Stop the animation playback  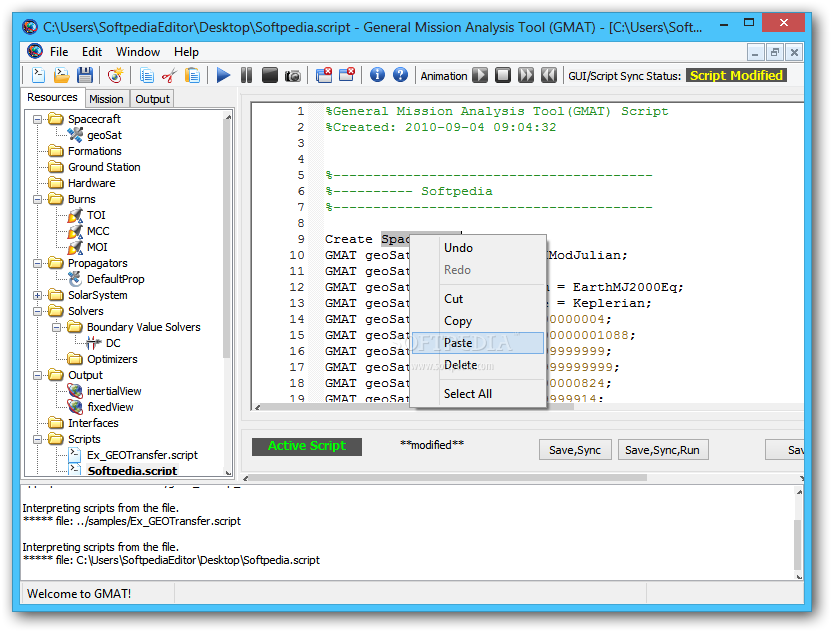(x=503, y=75)
